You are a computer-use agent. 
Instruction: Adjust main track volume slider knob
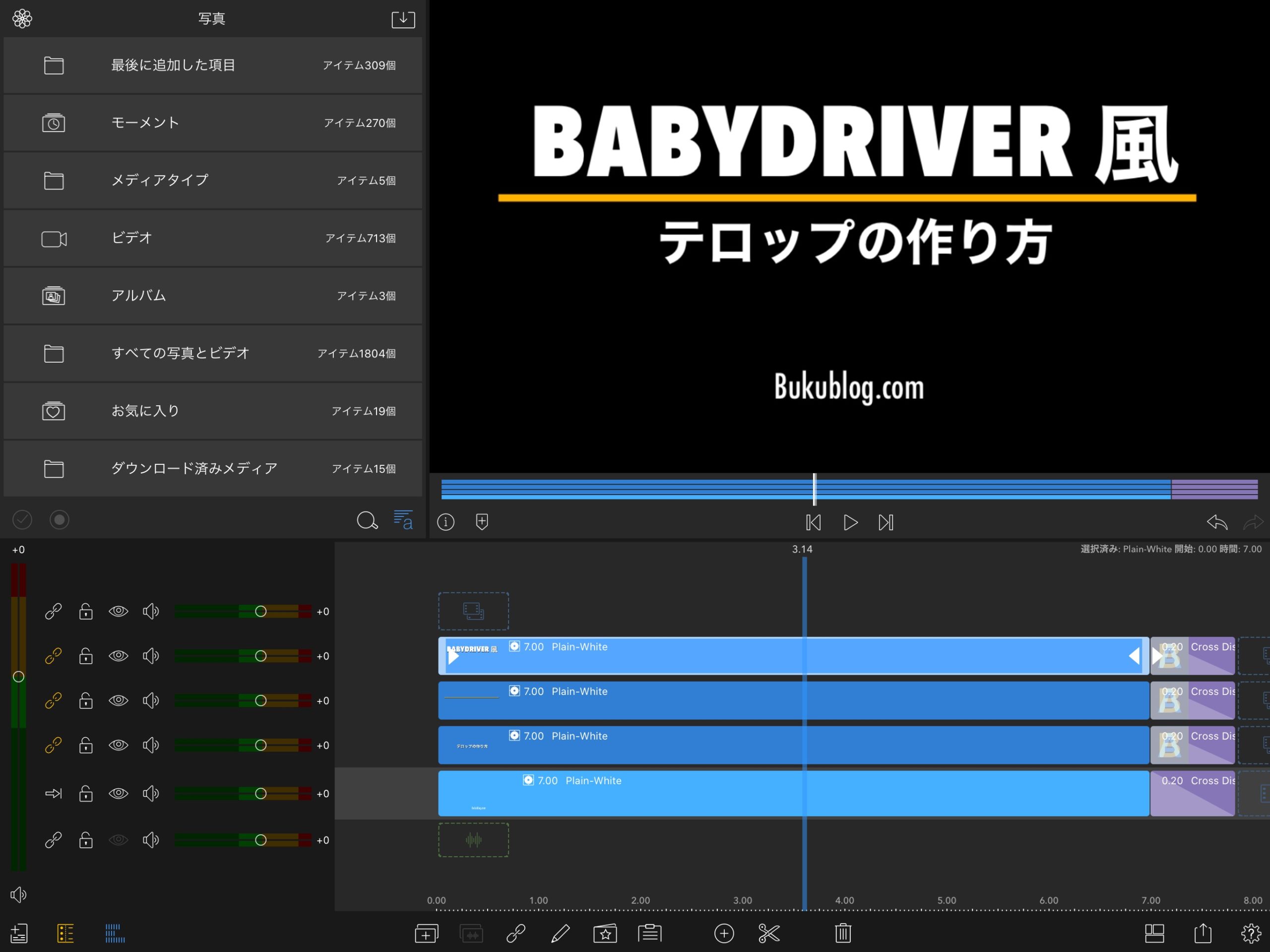[260, 794]
